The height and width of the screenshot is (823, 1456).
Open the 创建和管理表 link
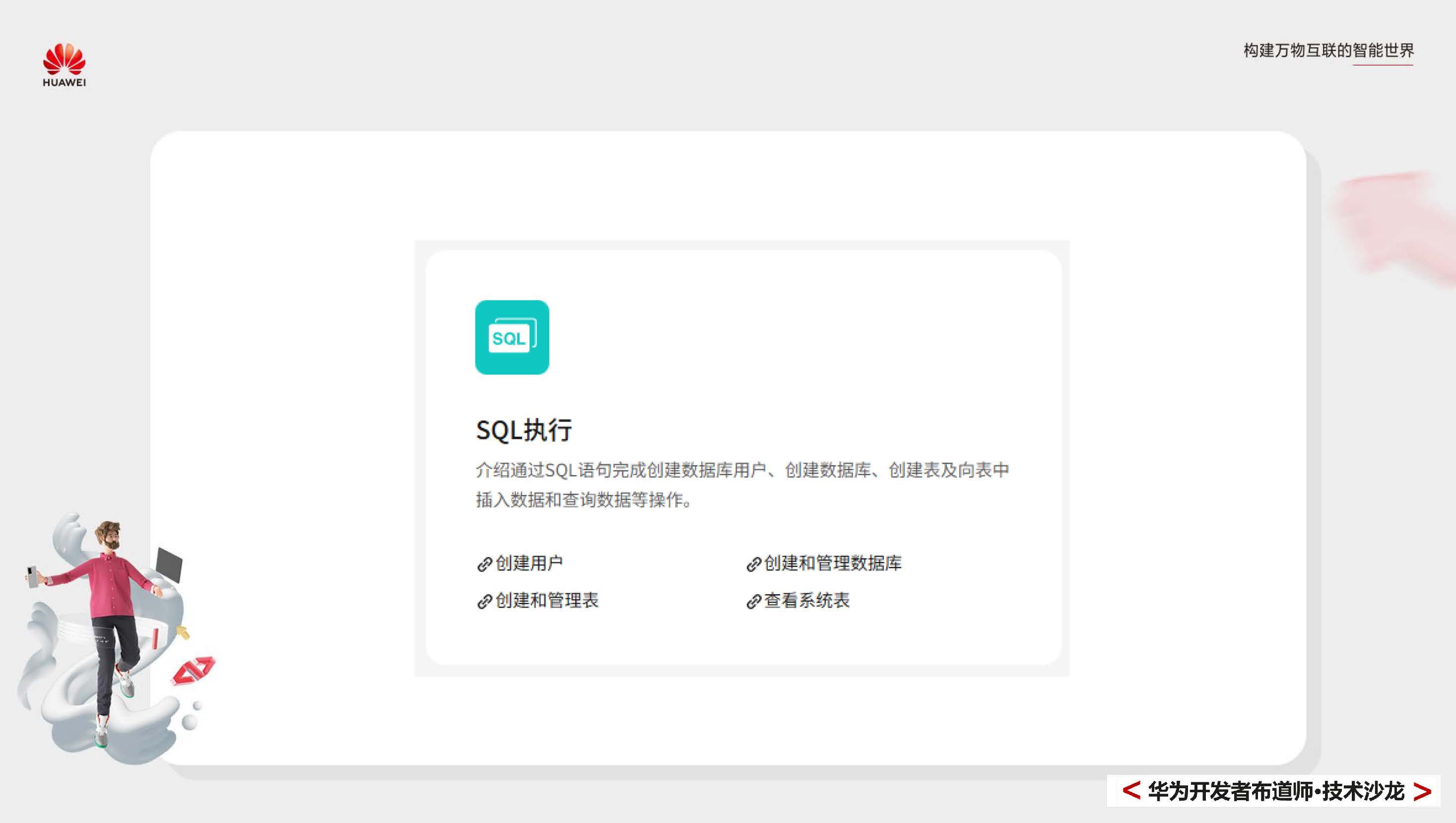[x=547, y=602]
